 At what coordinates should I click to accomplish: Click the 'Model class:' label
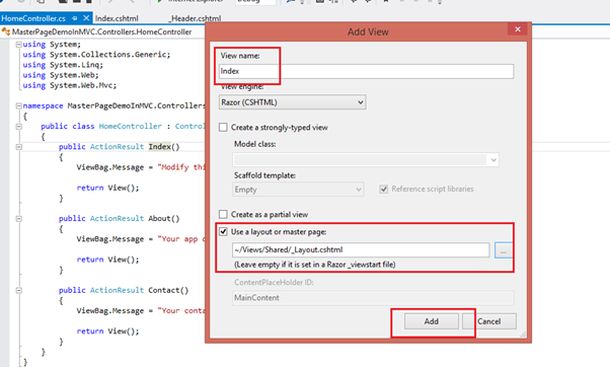[x=255, y=144]
